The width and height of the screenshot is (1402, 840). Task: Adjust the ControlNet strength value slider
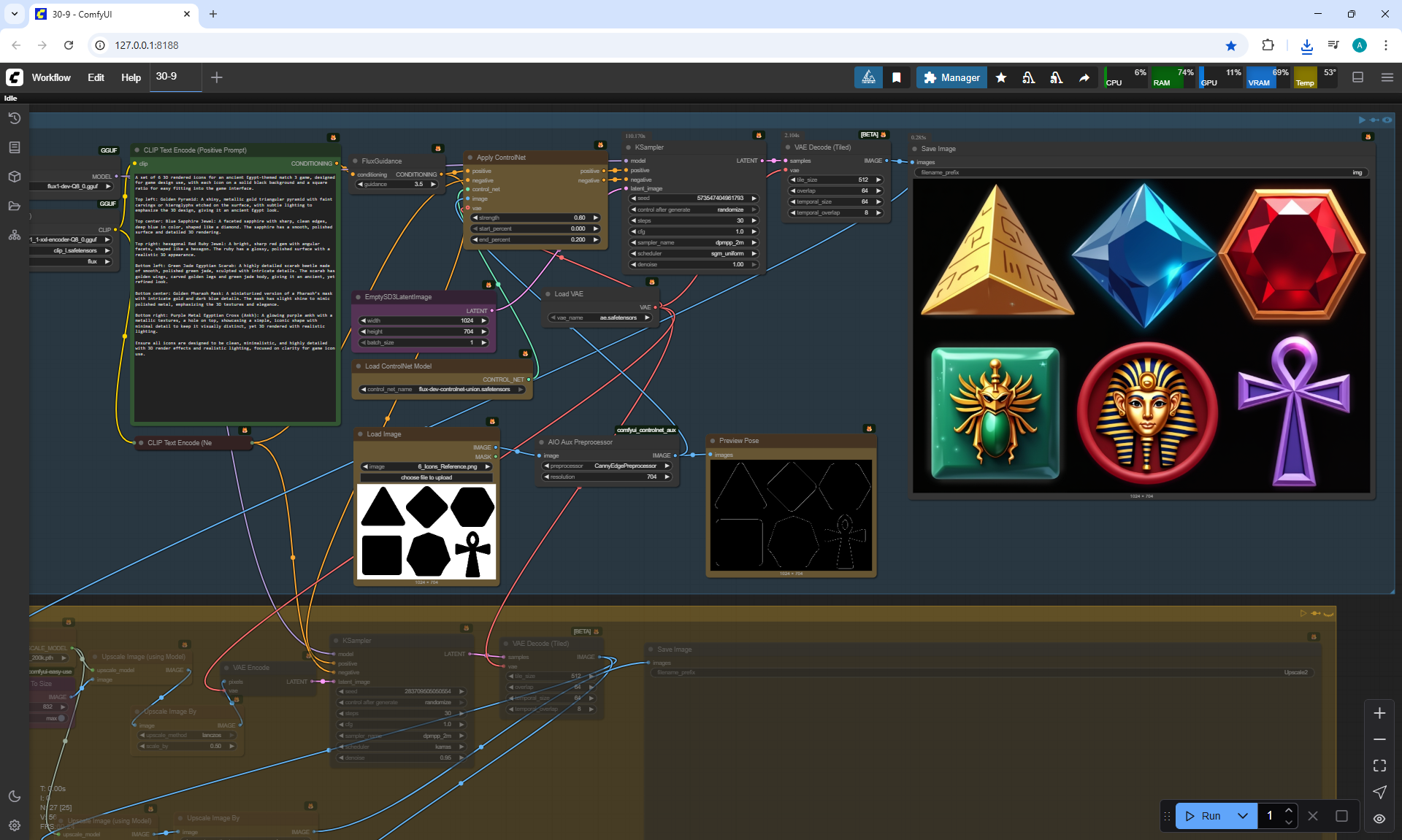tap(535, 217)
